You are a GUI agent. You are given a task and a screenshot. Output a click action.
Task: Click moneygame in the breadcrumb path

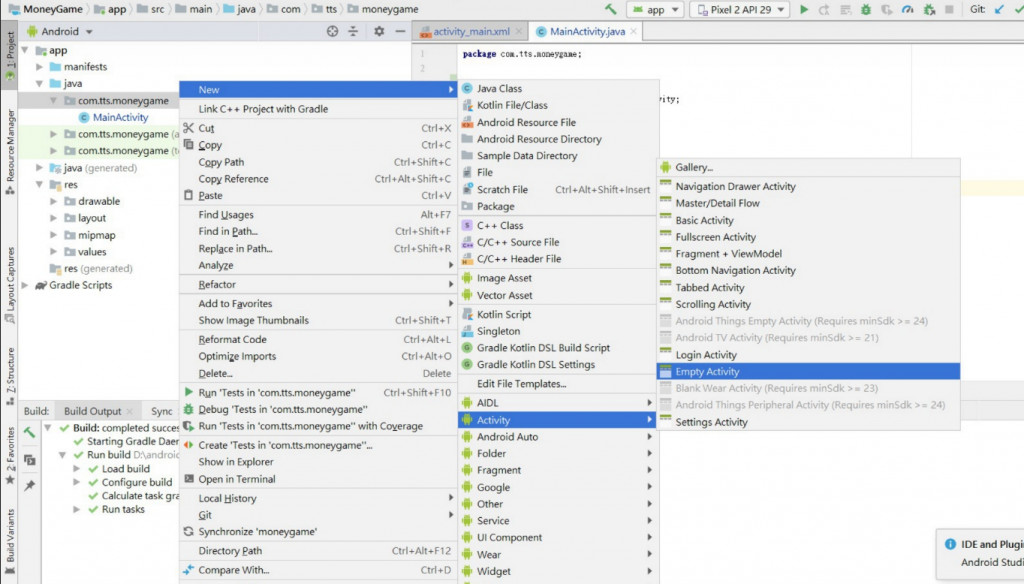(x=389, y=9)
